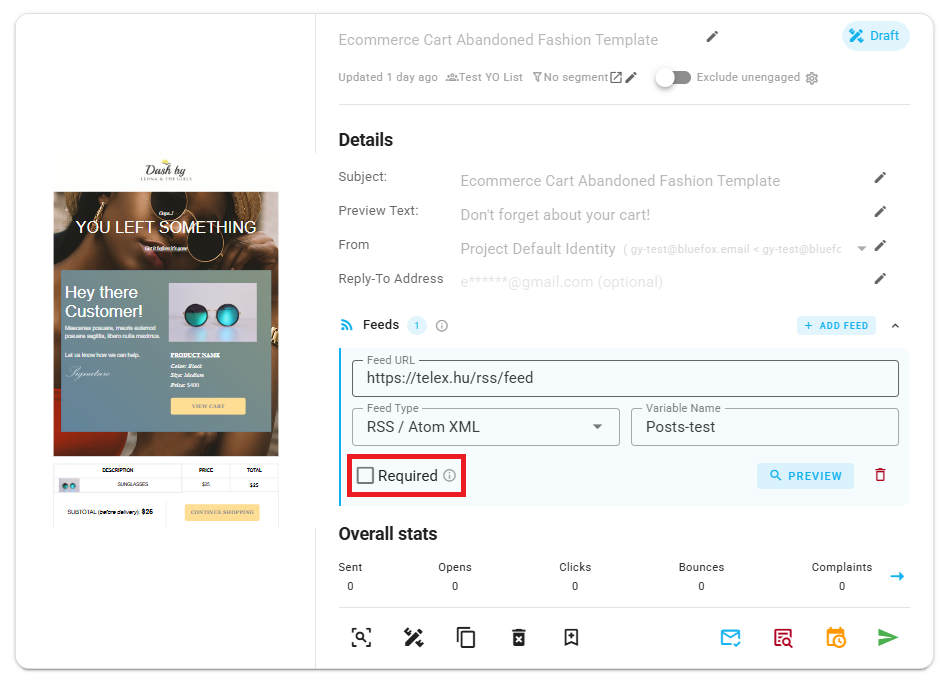Click the Feeds count badge 1
The height and width of the screenshot is (682, 947).
[x=417, y=326]
